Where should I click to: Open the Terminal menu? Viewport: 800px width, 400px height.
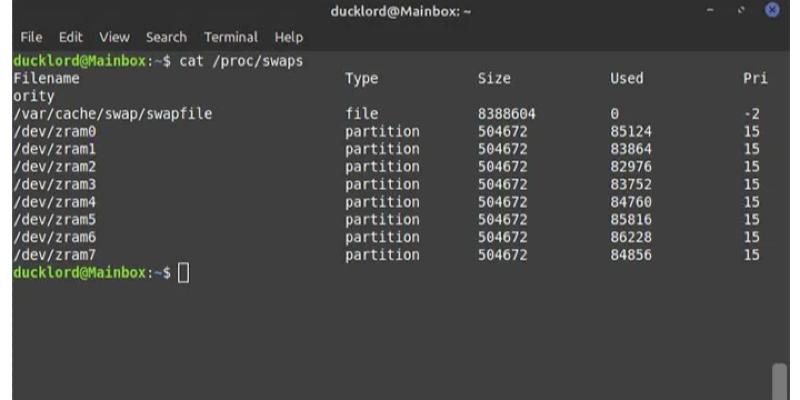[231, 37]
